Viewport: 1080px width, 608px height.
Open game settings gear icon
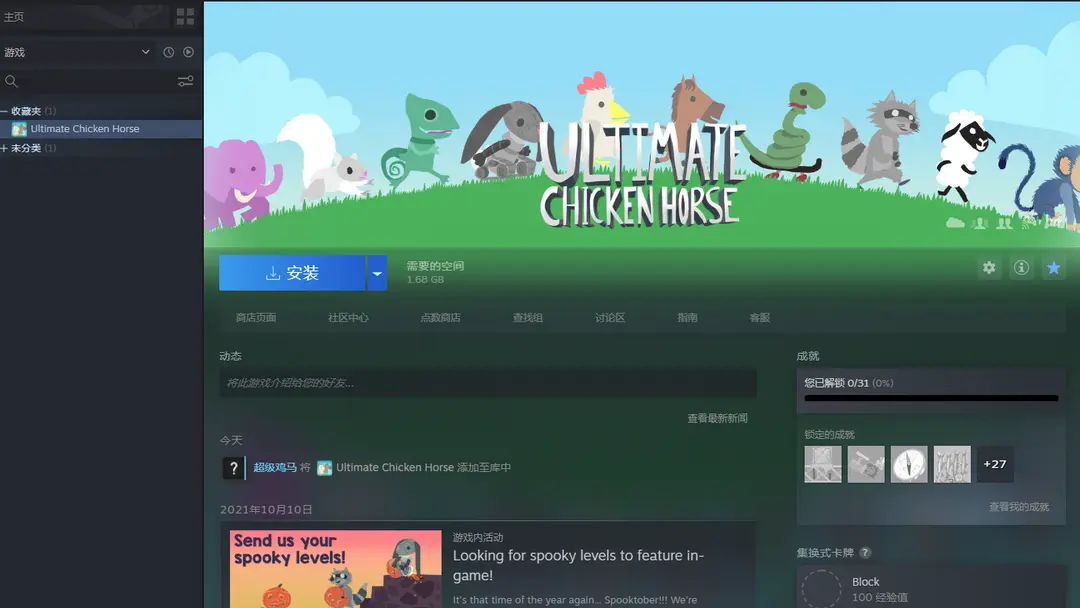click(989, 268)
